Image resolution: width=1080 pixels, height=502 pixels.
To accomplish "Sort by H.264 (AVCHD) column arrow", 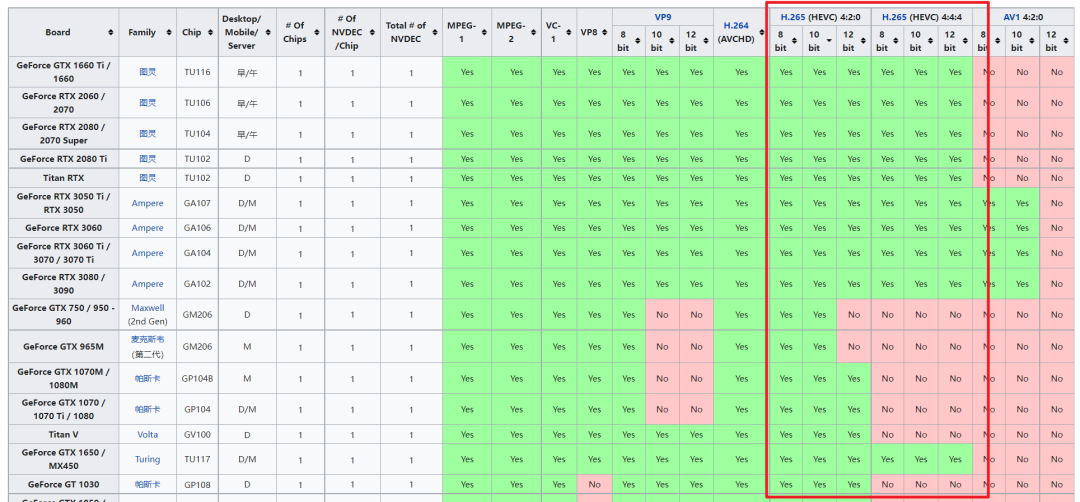I will pyautogui.click(x=762, y=32).
